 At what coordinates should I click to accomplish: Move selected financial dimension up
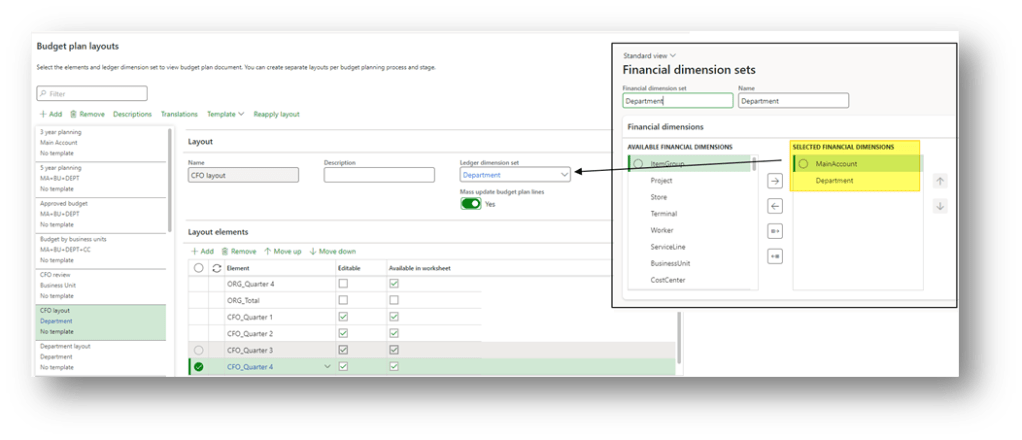tap(939, 181)
